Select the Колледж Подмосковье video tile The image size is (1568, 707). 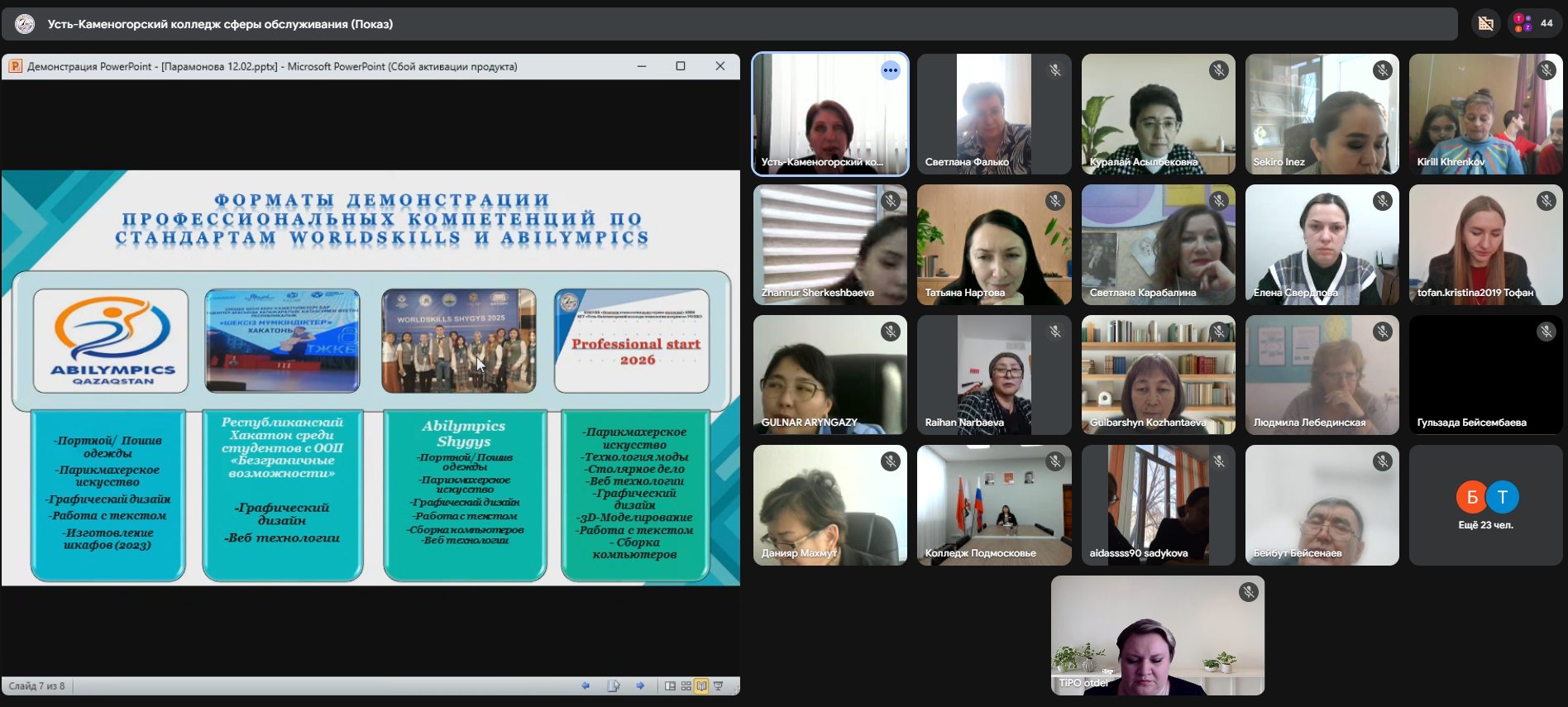coord(994,505)
